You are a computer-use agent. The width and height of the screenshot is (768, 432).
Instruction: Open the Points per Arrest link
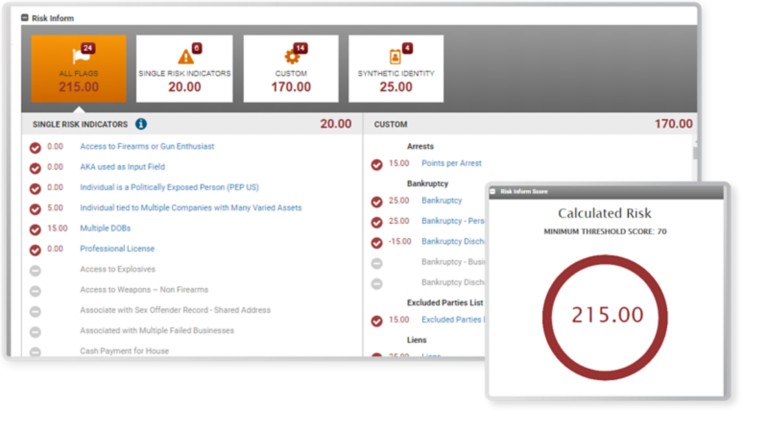452,163
